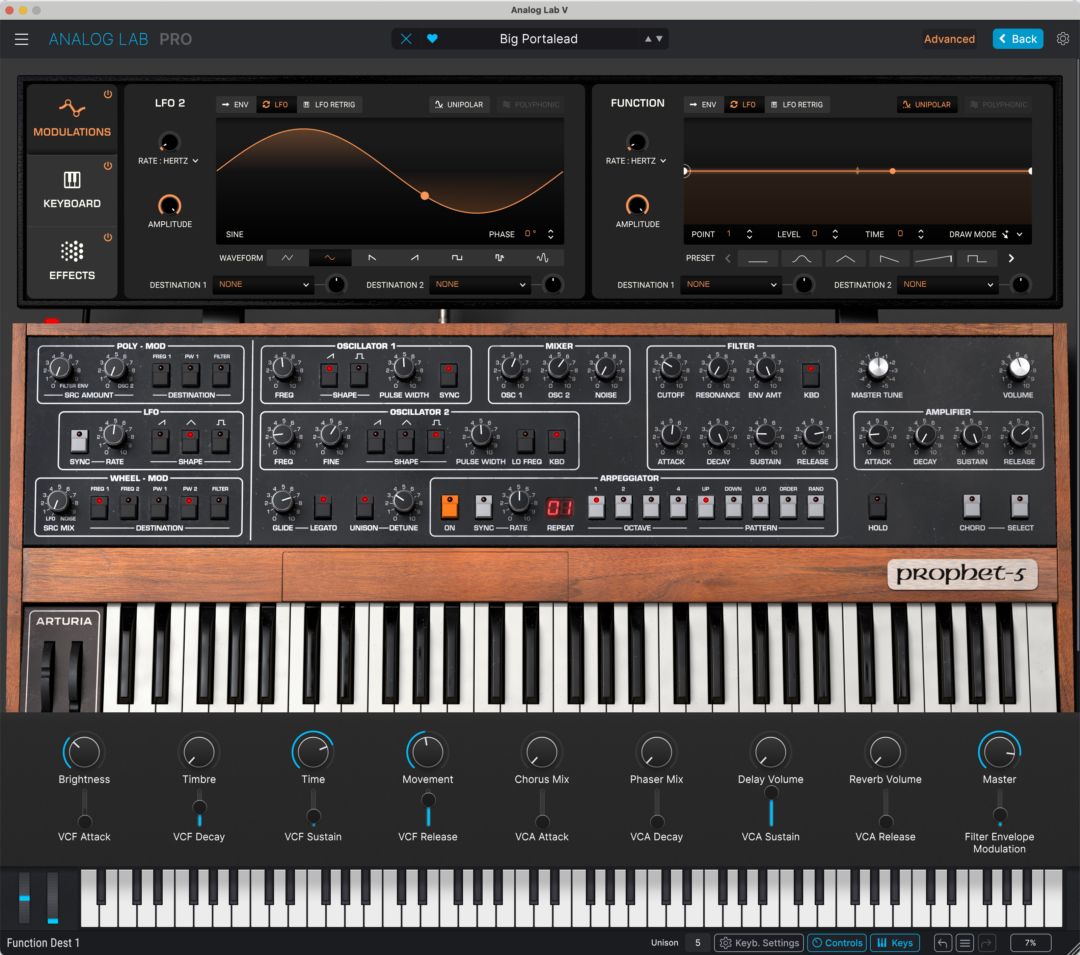
Task: Toggle the Effects section power switch
Action: pyautogui.click(x=108, y=238)
